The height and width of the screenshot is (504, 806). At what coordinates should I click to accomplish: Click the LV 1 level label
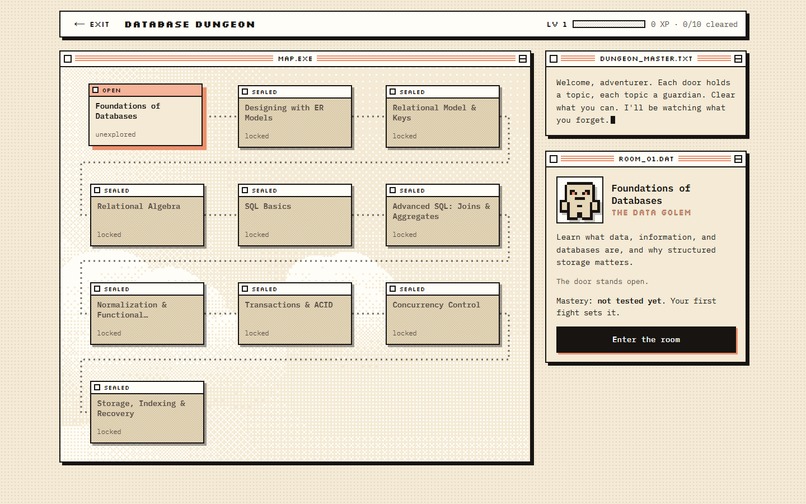557,24
